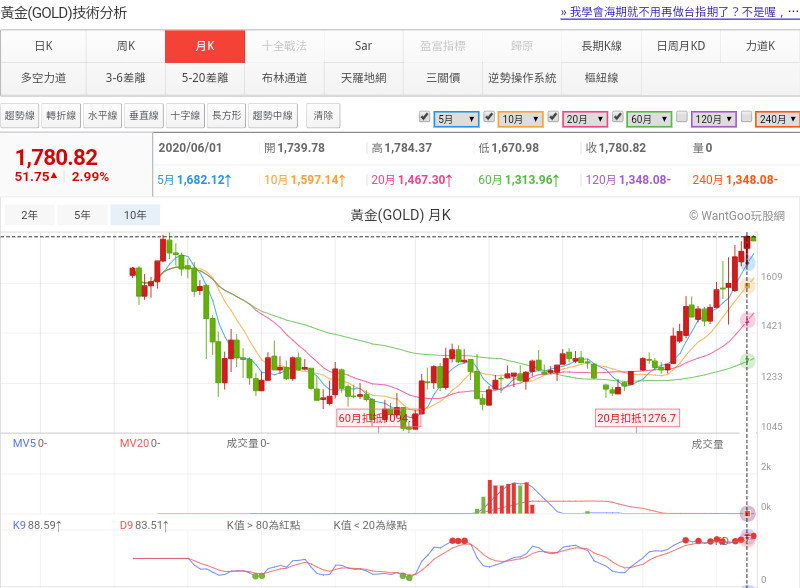This screenshot has height=588, width=800.
Task: Open the 10月 period dropdown
Action: (x=520, y=119)
